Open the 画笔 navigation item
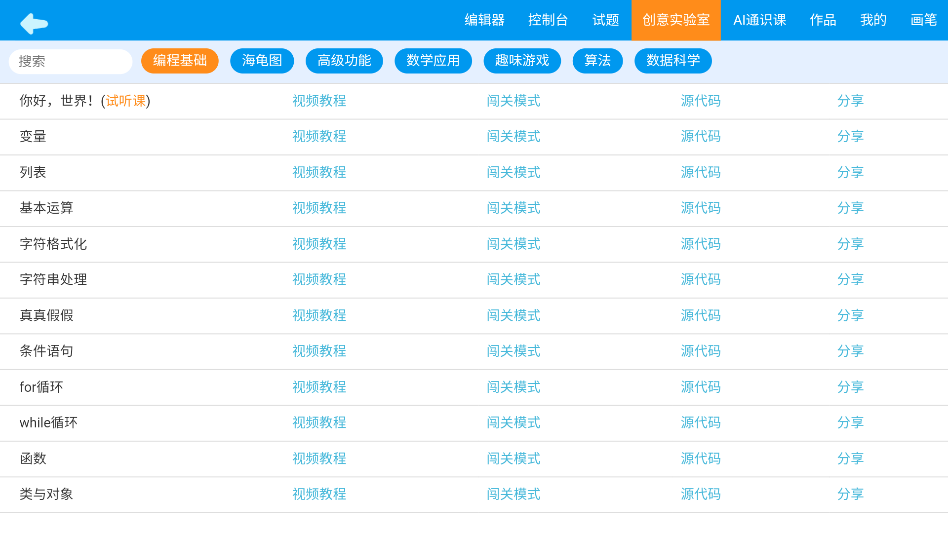Image resolution: width=948 pixels, height=533 pixels. (x=923, y=20)
